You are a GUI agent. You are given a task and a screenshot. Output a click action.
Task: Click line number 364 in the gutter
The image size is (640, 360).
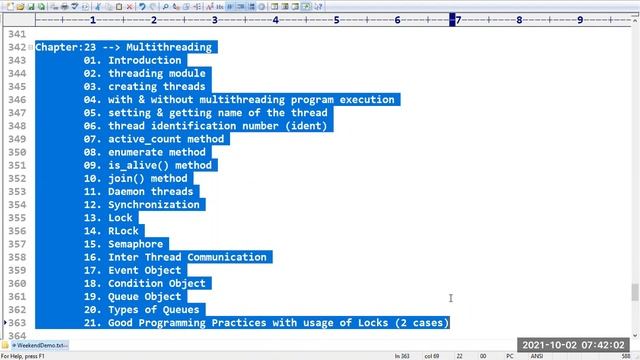(x=17, y=336)
